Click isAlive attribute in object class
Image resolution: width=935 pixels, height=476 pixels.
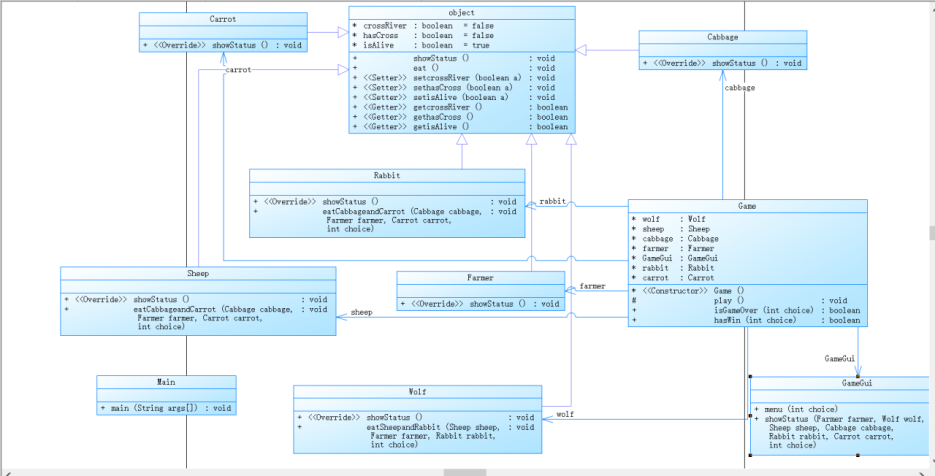pos(421,45)
